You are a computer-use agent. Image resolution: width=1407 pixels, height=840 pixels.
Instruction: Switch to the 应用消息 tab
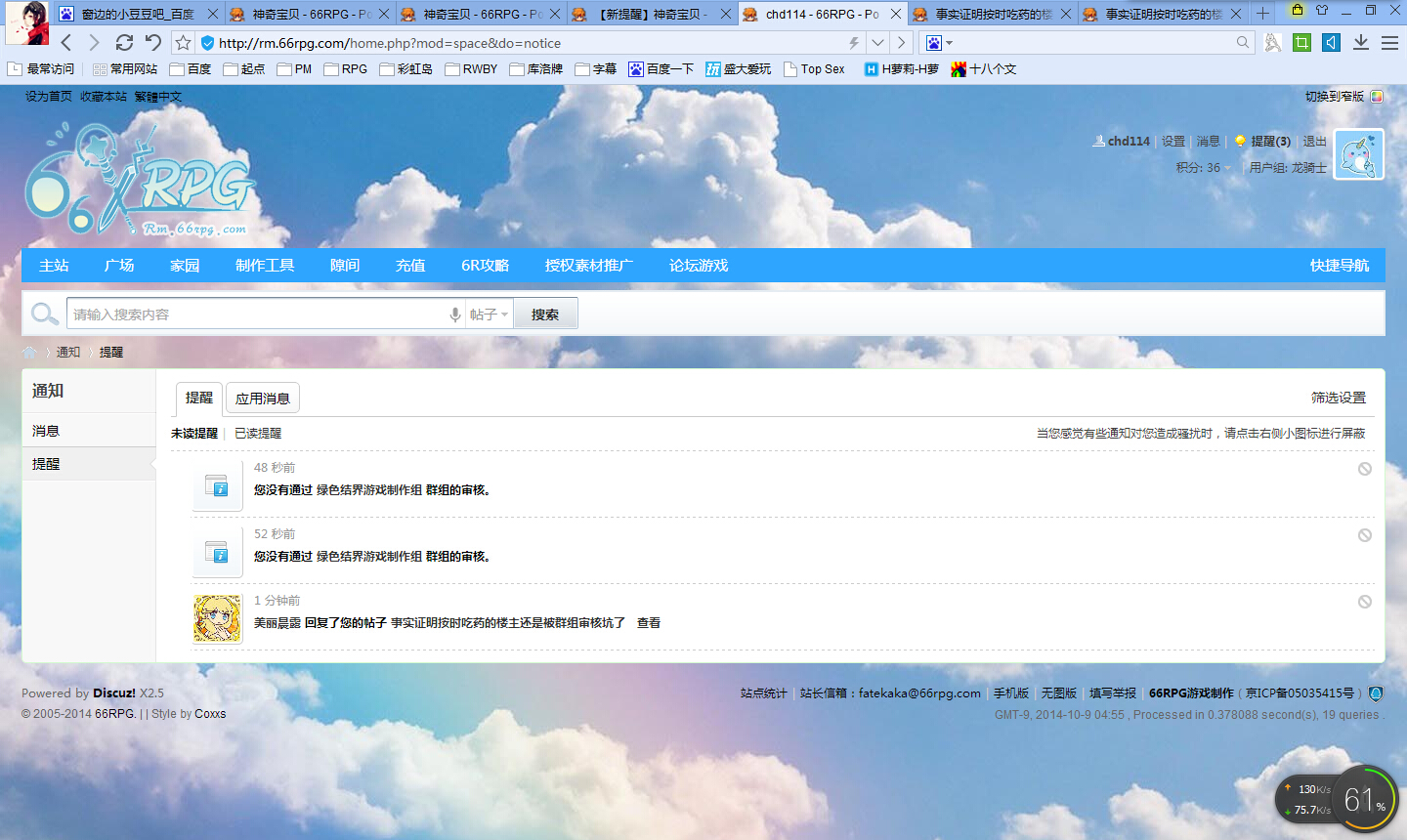tap(263, 399)
